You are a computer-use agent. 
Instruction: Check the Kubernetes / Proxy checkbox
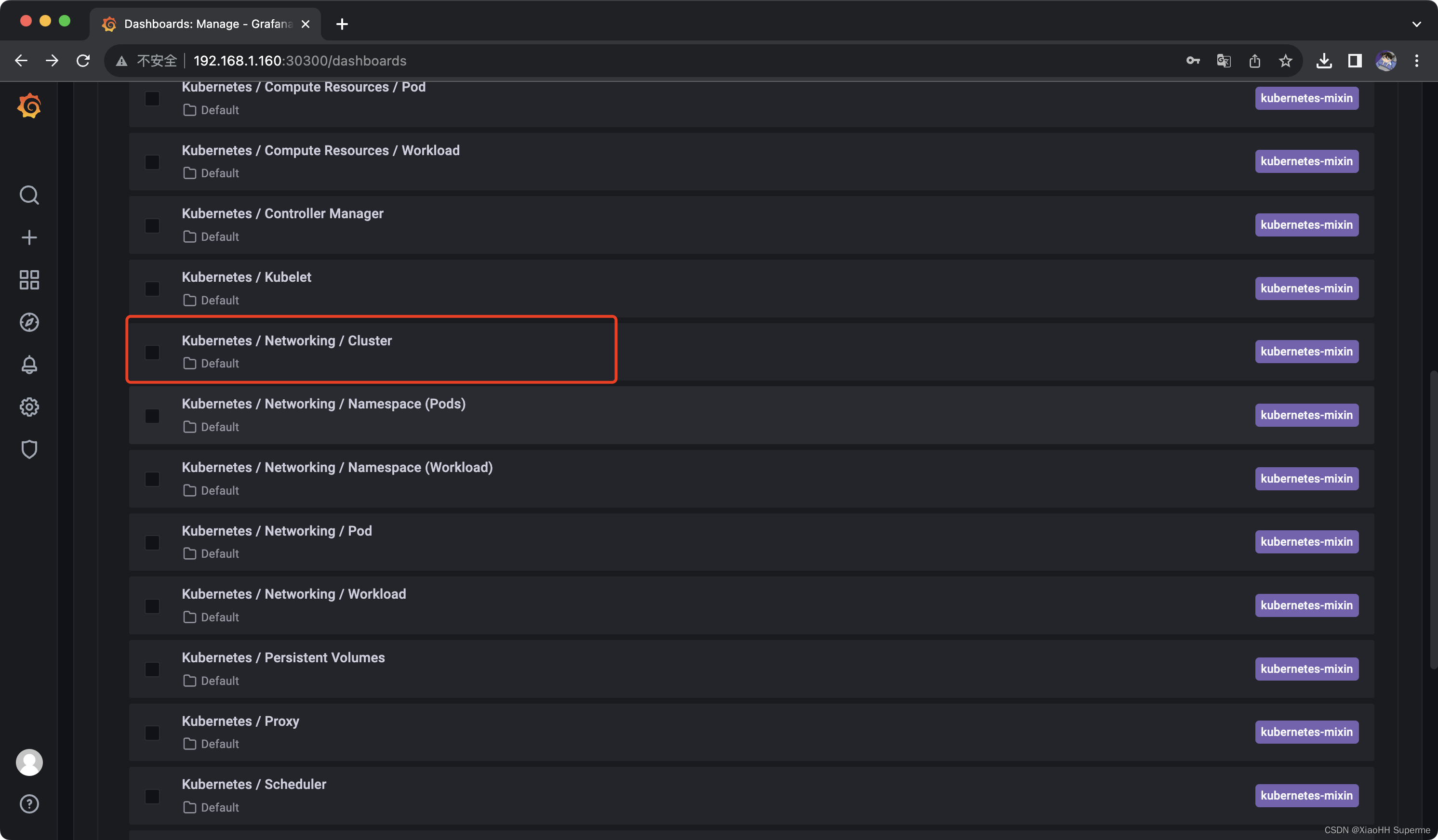[152, 732]
